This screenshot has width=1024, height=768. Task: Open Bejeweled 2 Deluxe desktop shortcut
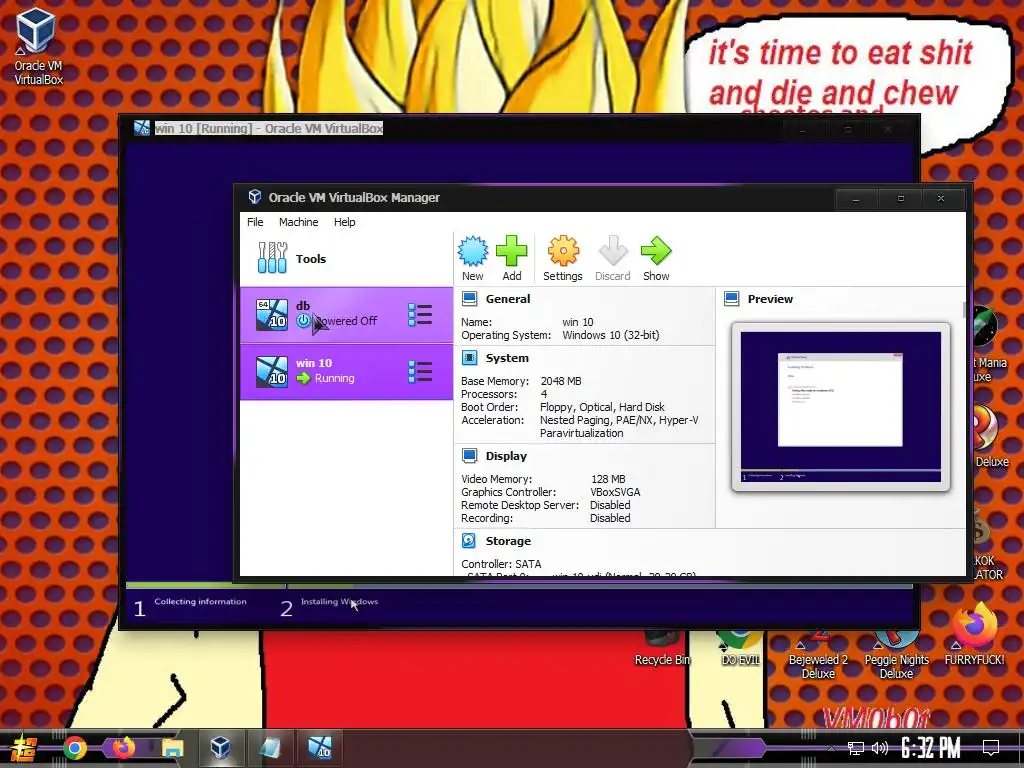point(818,654)
